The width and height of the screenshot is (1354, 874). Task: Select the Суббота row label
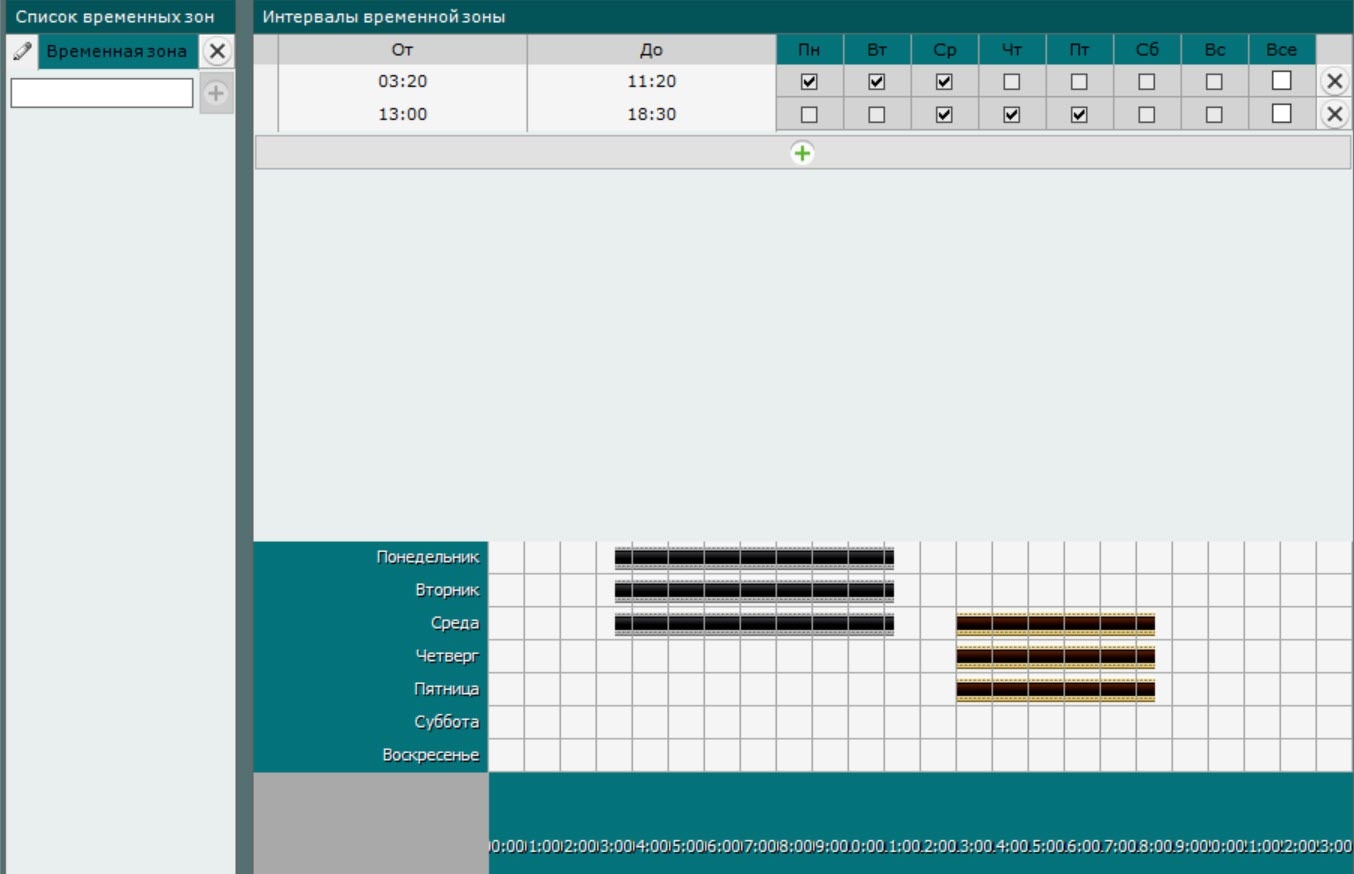[446, 722]
